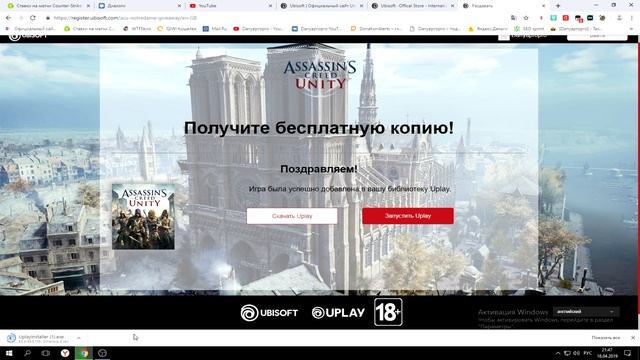Show hidden system tray icons

click(558, 353)
